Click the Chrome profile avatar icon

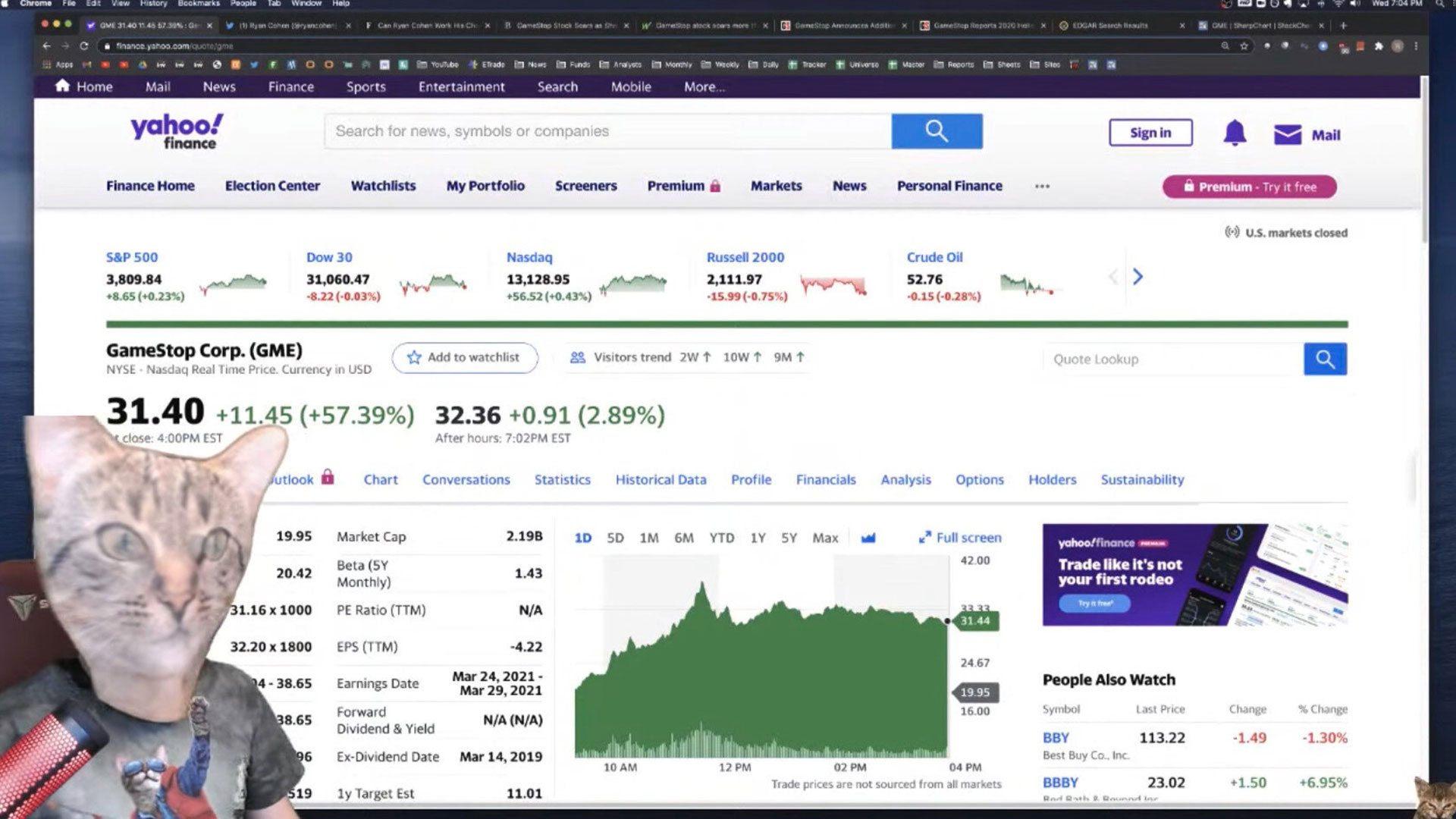1397,45
